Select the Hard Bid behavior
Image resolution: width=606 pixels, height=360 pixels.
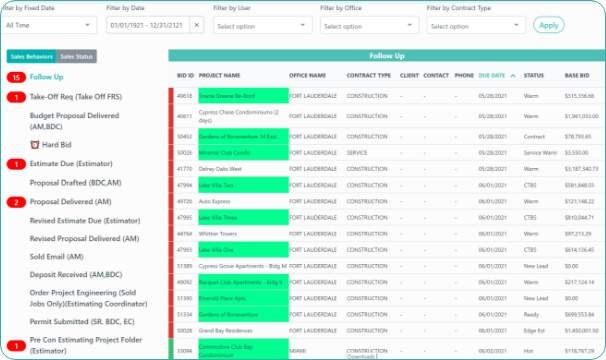click(x=56, y=145)
